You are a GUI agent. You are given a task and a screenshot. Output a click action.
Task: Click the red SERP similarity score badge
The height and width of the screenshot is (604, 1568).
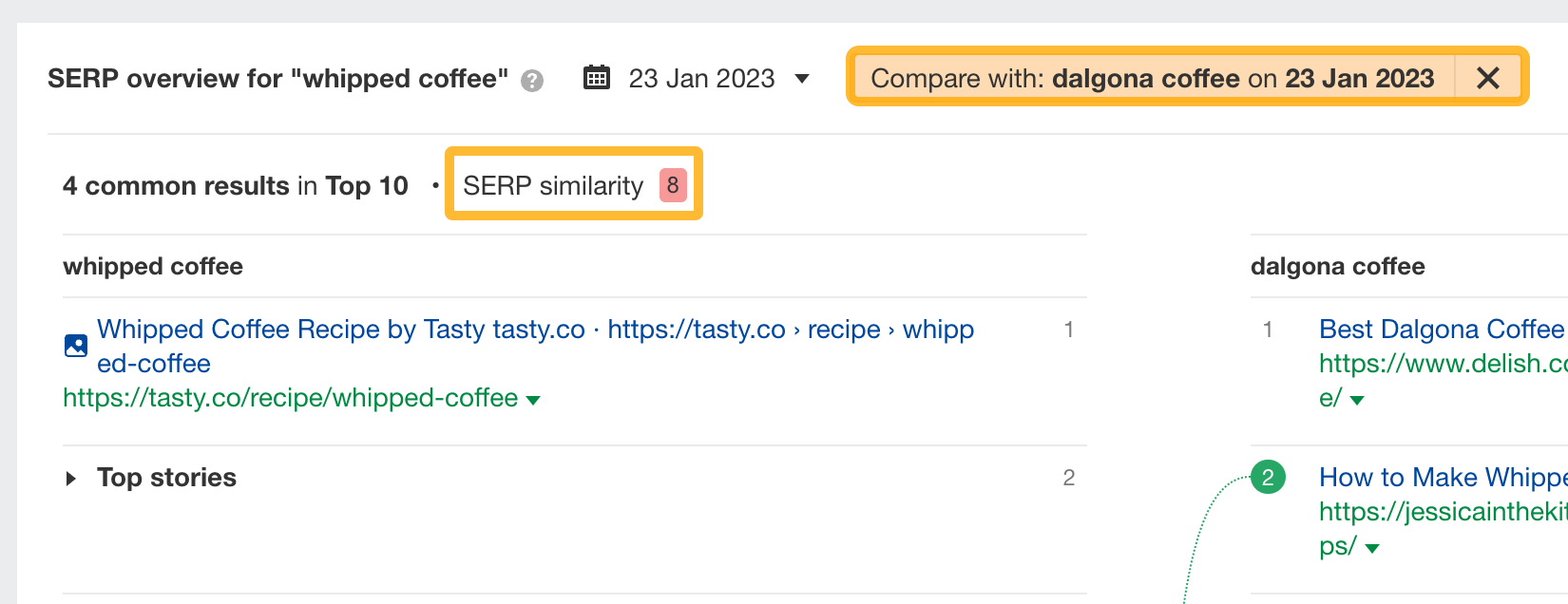click(672, 185)
